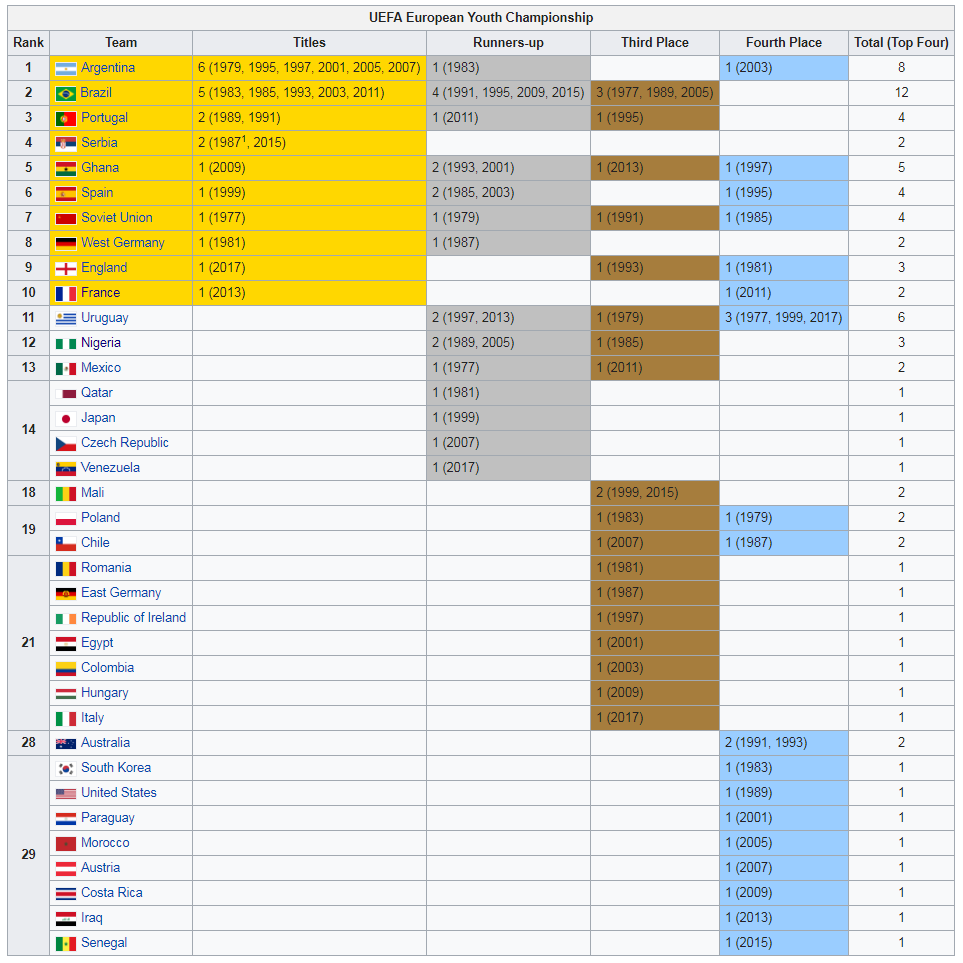Screen dimensions: 963x963
Task: Click the Argentina flag icon
Action: 66,69
